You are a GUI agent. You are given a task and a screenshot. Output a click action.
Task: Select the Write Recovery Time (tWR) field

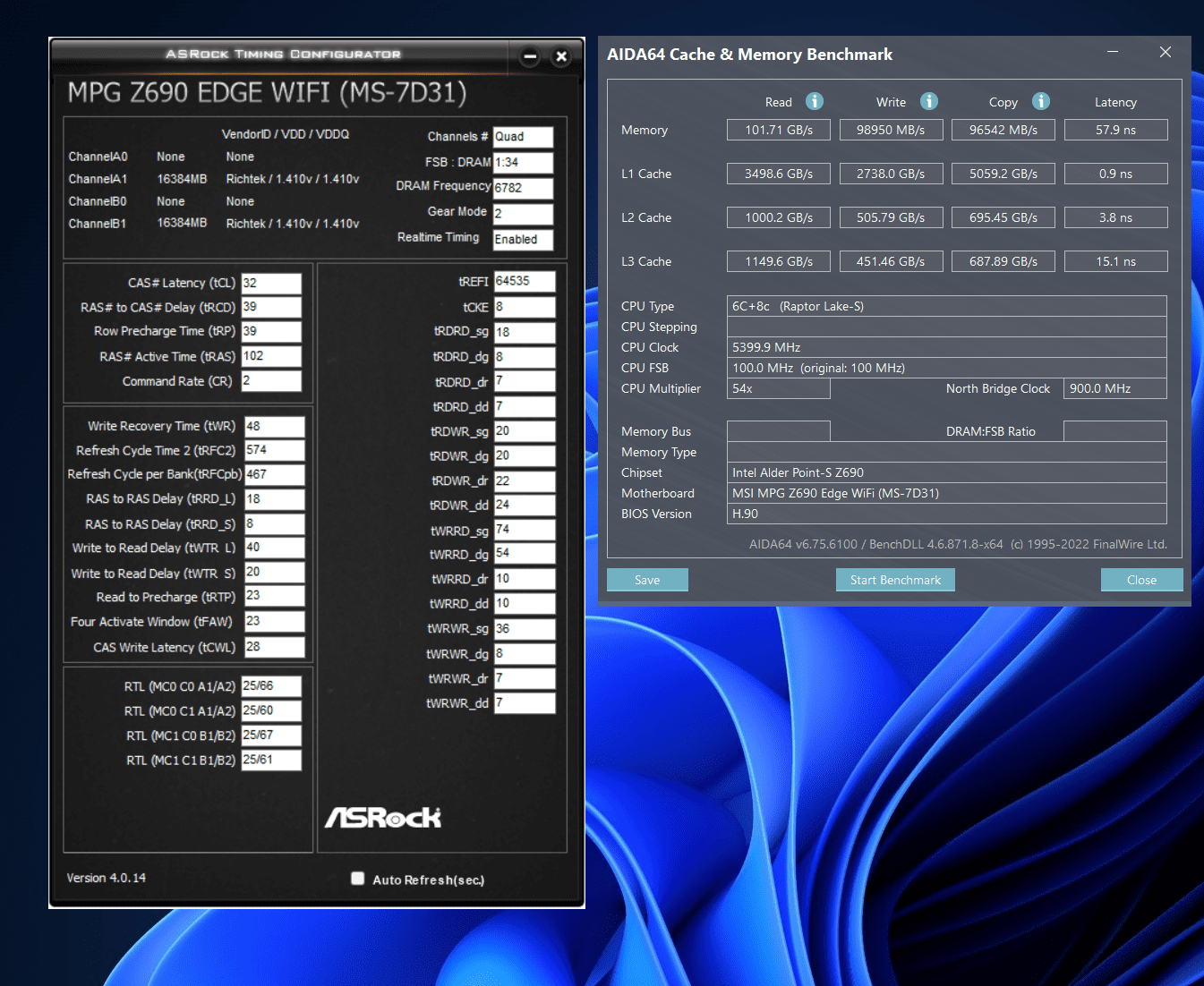[x=274, y=426]
